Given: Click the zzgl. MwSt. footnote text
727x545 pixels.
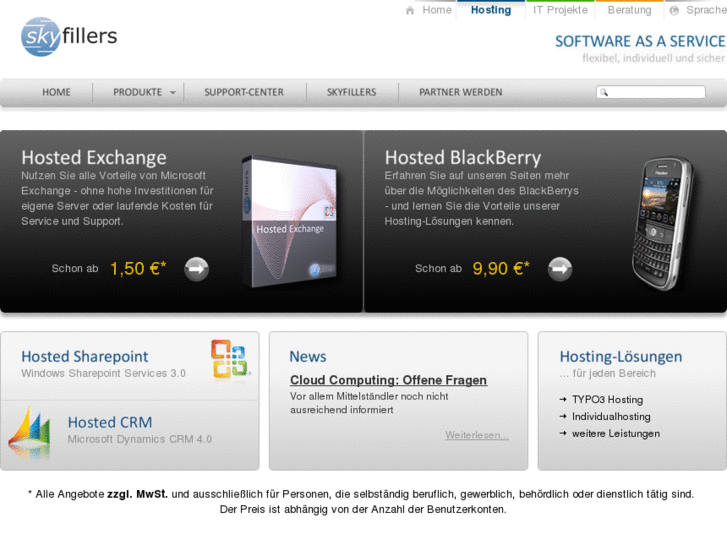Looking at the screenshot, I should coord(137,494).
